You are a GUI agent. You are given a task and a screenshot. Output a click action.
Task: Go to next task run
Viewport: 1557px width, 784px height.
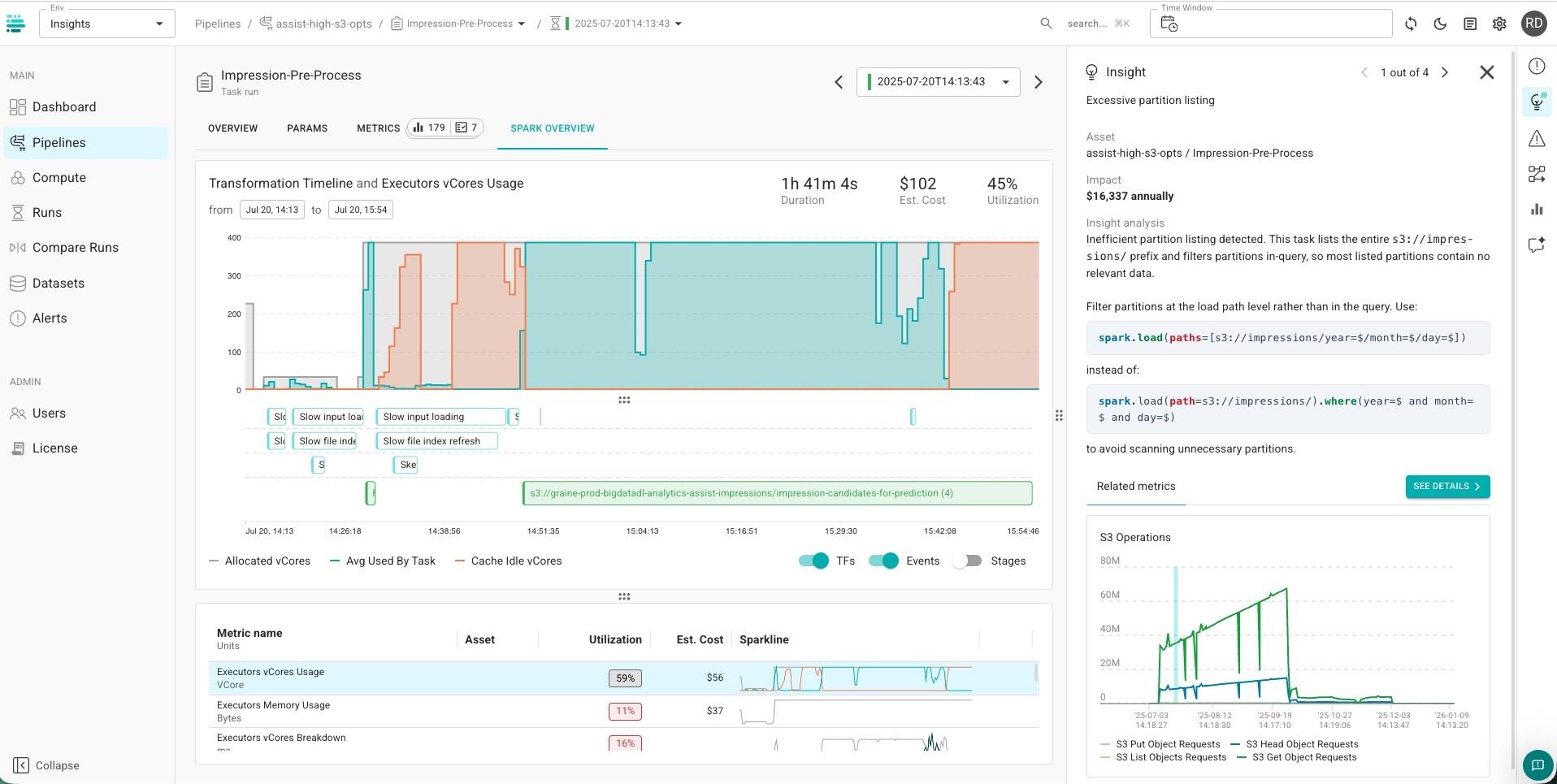[x=1039, y=82]
